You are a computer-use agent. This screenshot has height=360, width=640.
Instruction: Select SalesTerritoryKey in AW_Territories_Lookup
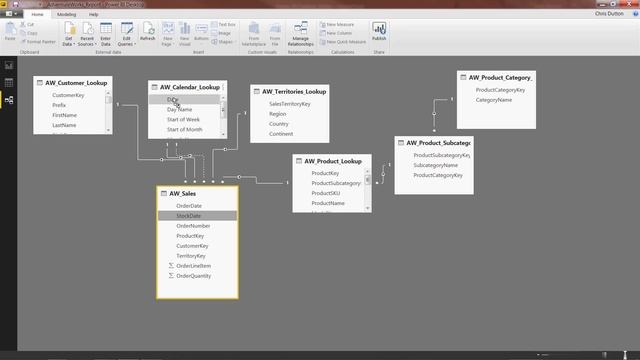pyautogui.click(x=290, y=104)
